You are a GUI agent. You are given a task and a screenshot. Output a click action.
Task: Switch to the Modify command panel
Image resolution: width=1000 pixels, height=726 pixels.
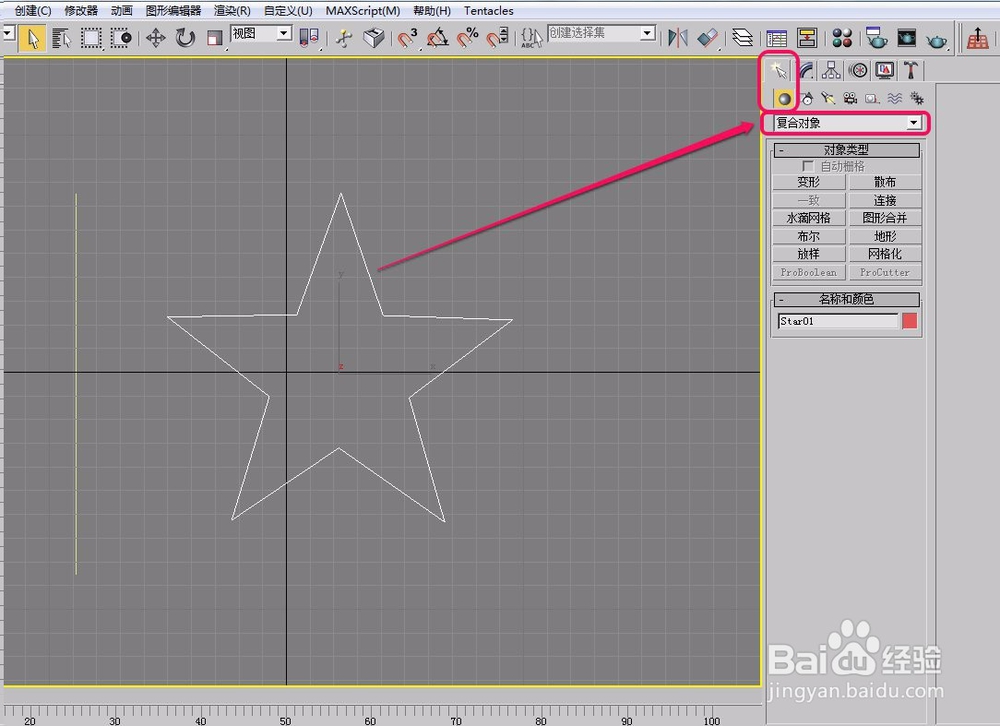tap(804, 70)
